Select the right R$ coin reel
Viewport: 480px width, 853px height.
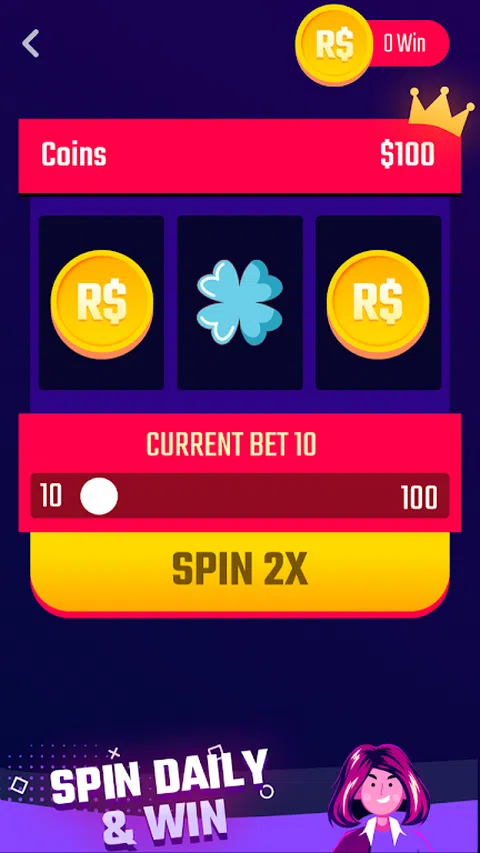378,302
